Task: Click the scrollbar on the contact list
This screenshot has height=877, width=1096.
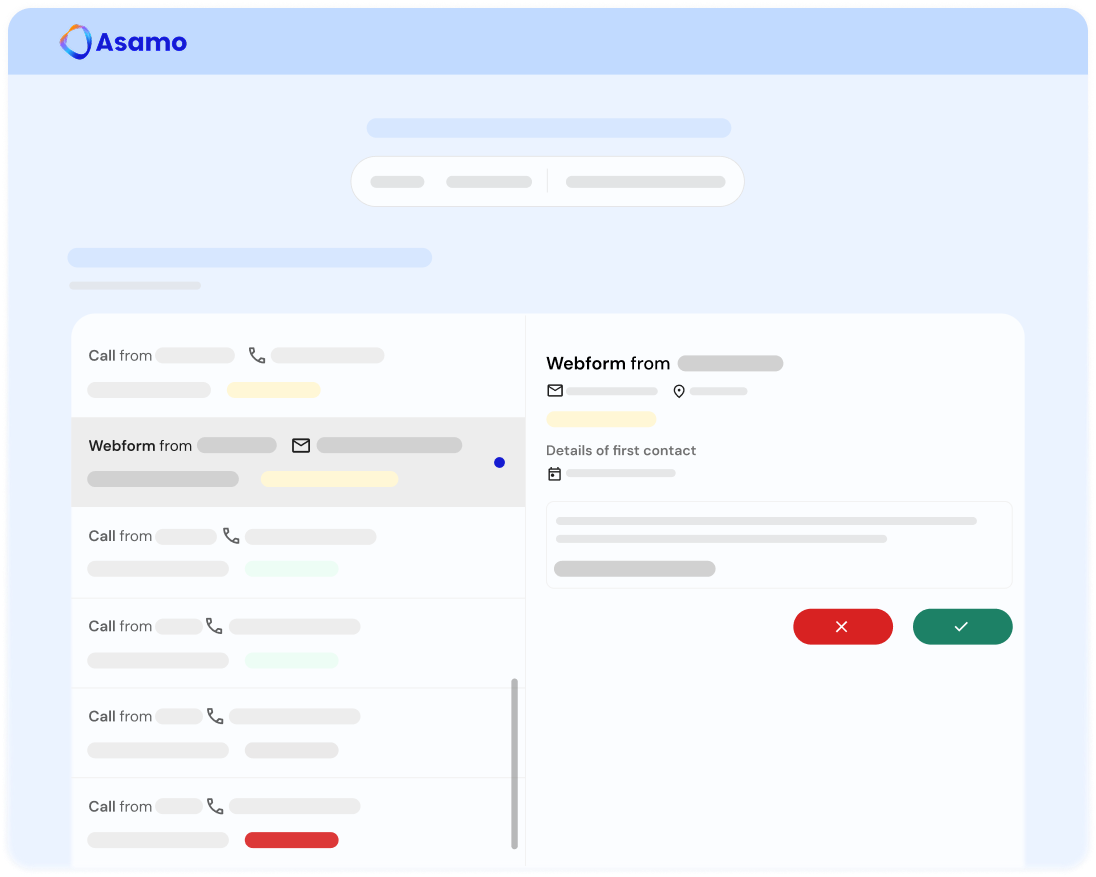Action: [x=514, y=760]
